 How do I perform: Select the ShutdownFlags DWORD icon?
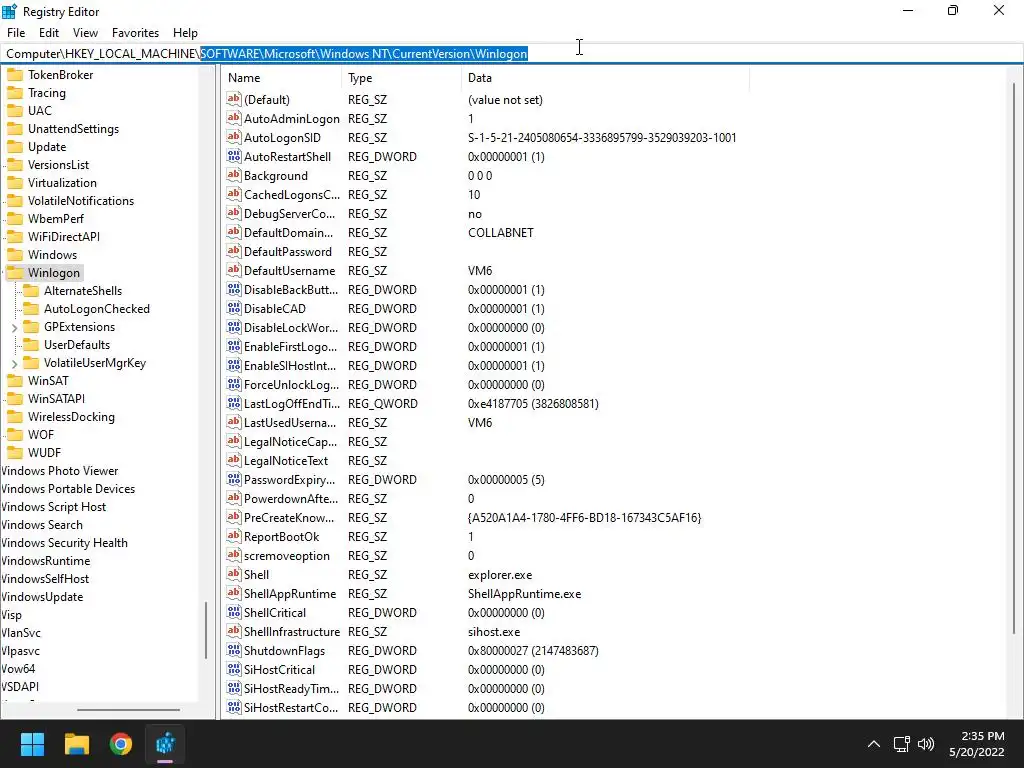[x=233, y=650]
